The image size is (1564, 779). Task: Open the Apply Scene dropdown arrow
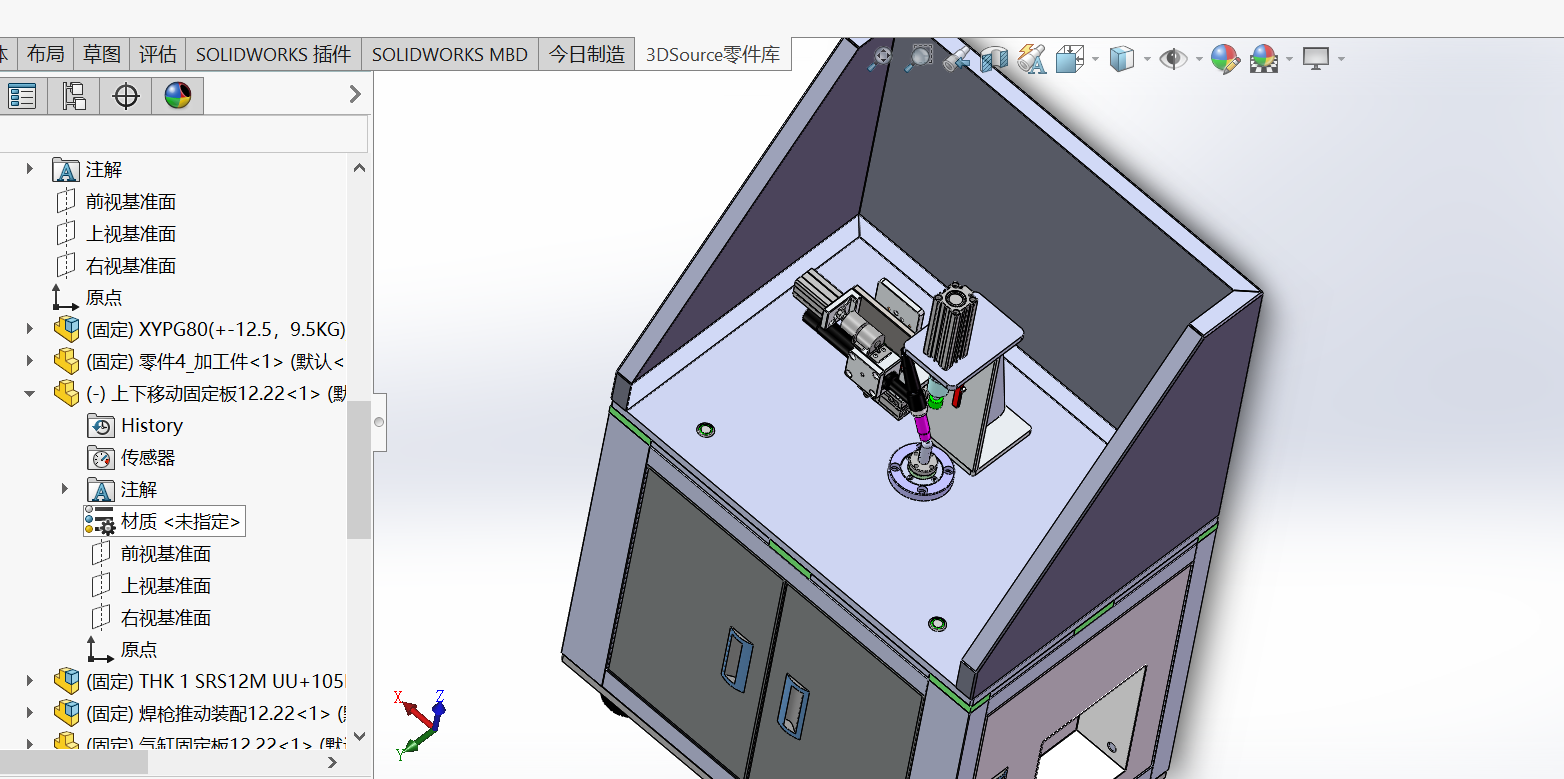pos(1289,59)
